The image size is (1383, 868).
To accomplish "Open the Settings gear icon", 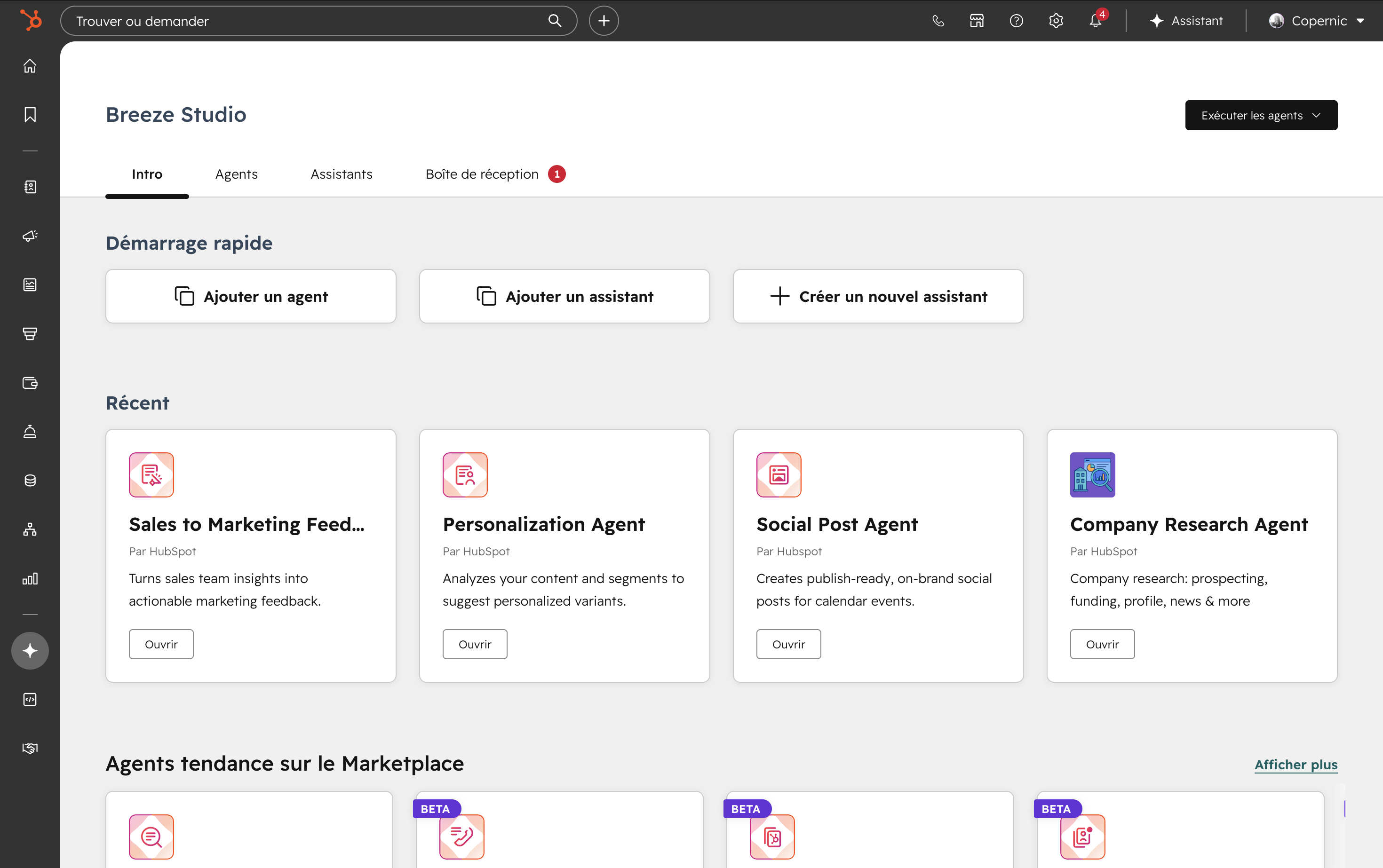I will click(x=1056, y=21).
